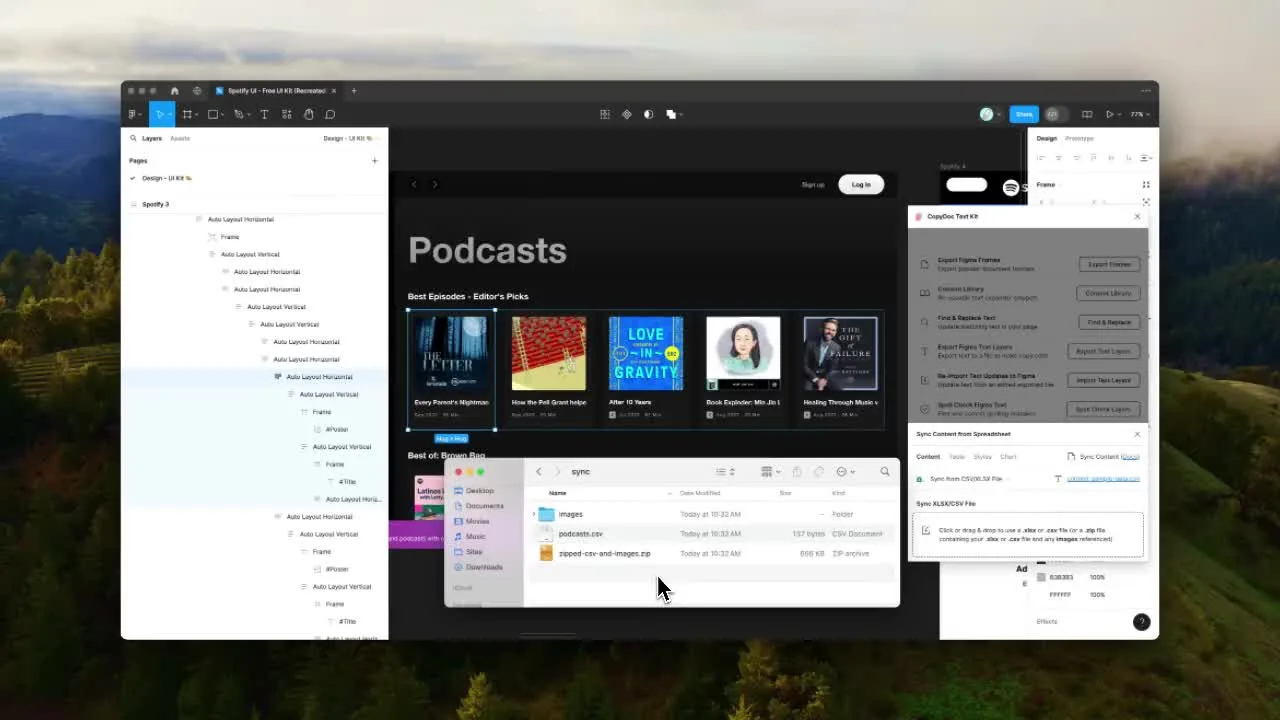Add a new page with plus icon
This screenshot has width=1280, height=720.
375,161
